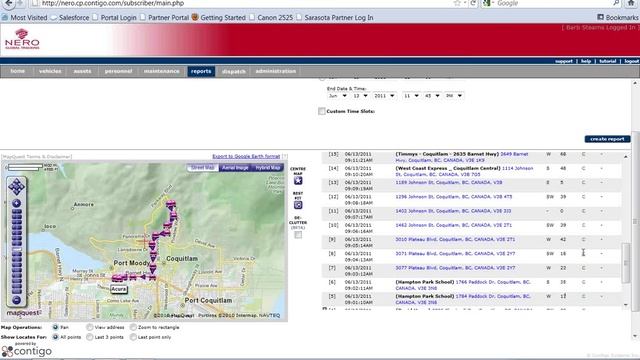Click the bookmark star in address bar
The height and width of the screenshot is (360, 640).
click(457, 3)
